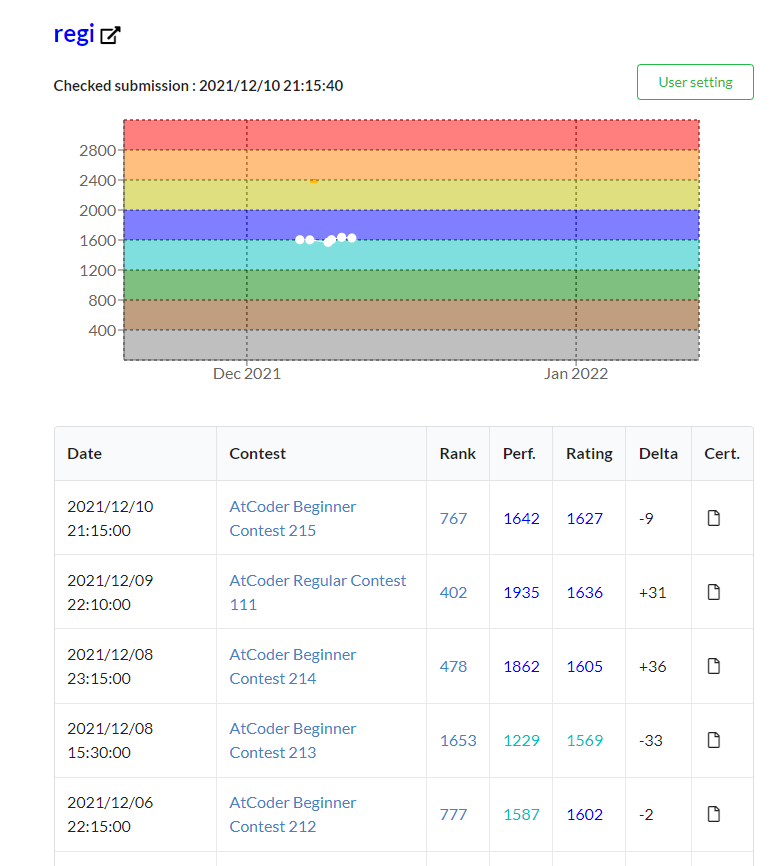Screen dimensions: 784x866
Task: Open certificate icon for Beginner Contest 215
Action: (x=714, y=518)
